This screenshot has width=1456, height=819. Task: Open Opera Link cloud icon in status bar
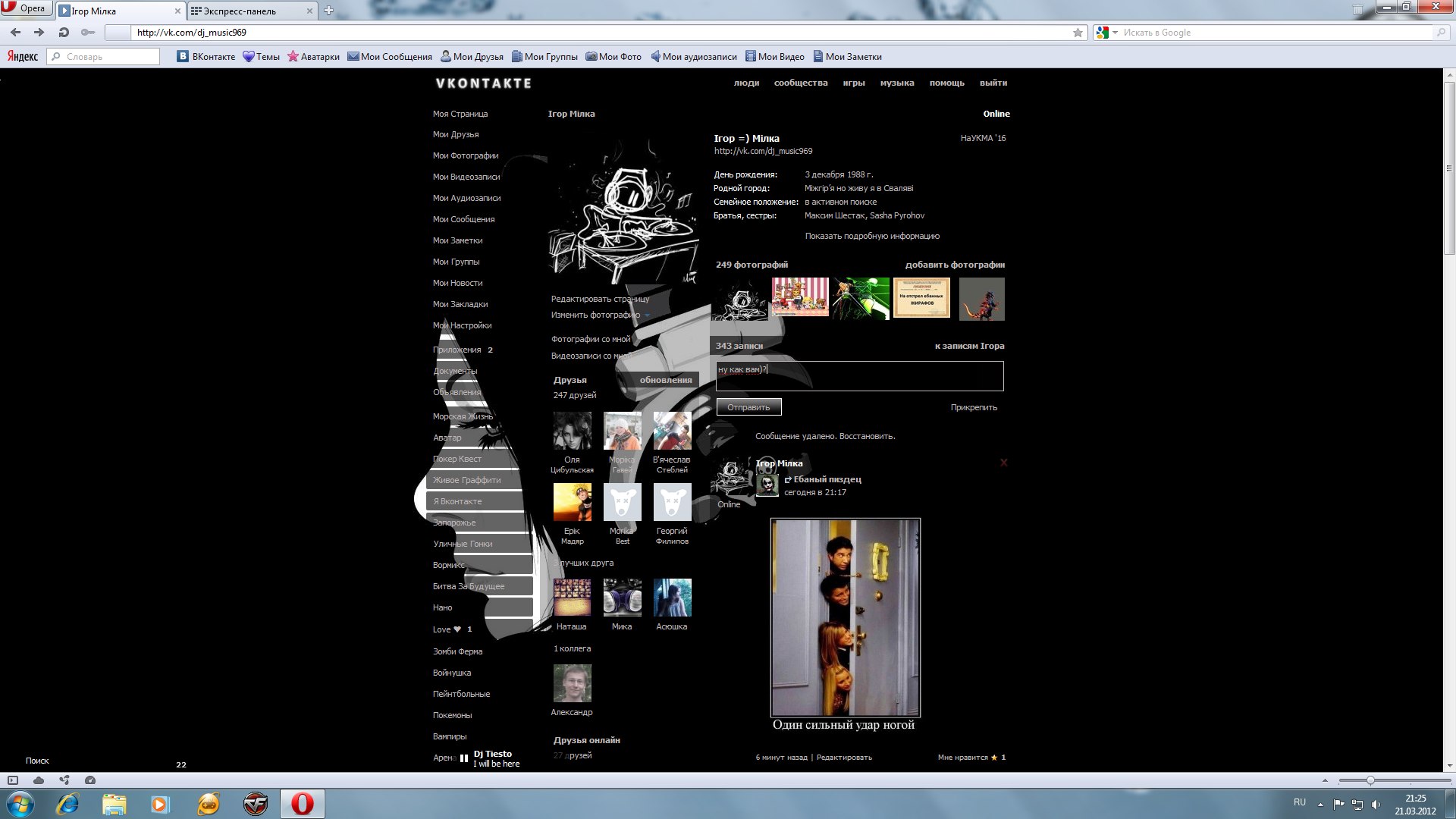point(39,780)
